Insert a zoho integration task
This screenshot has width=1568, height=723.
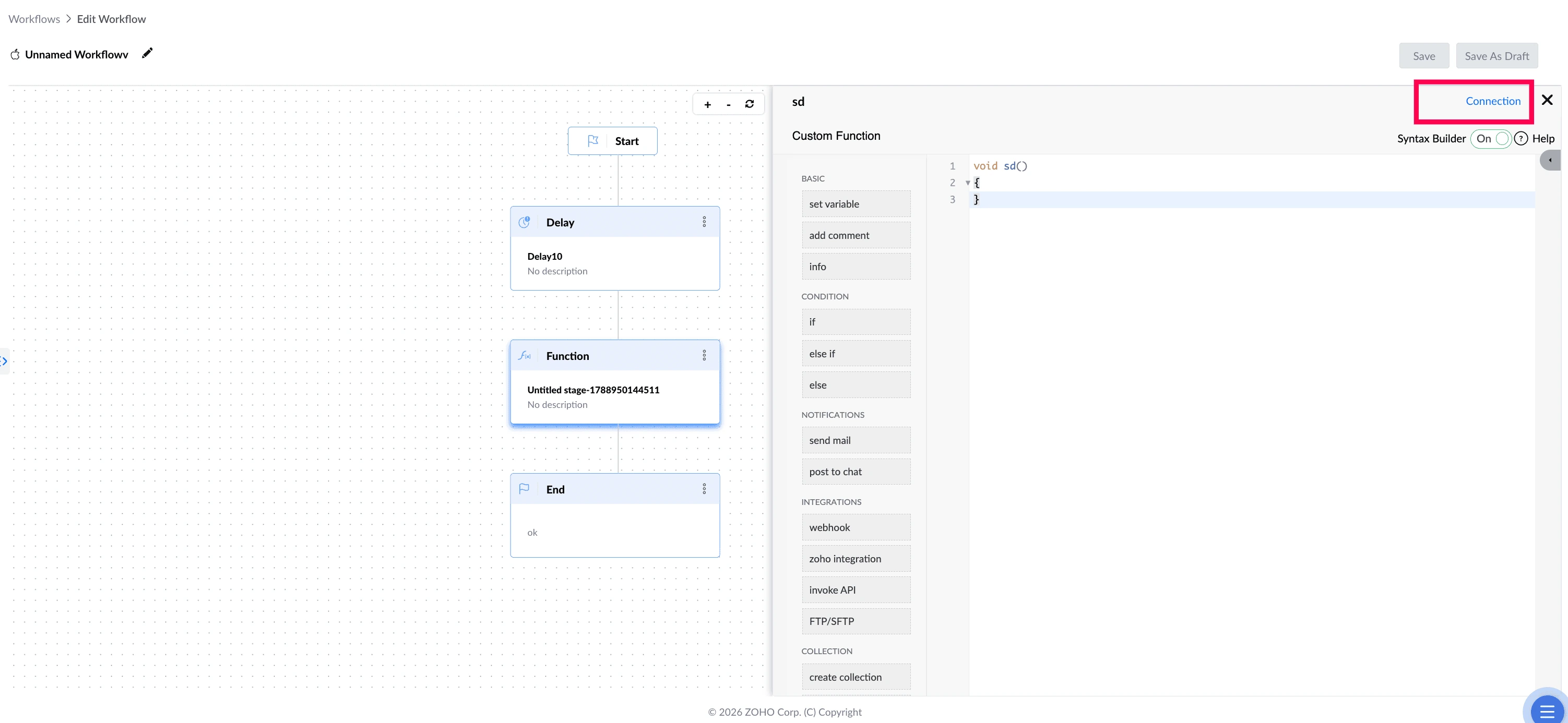856,558
